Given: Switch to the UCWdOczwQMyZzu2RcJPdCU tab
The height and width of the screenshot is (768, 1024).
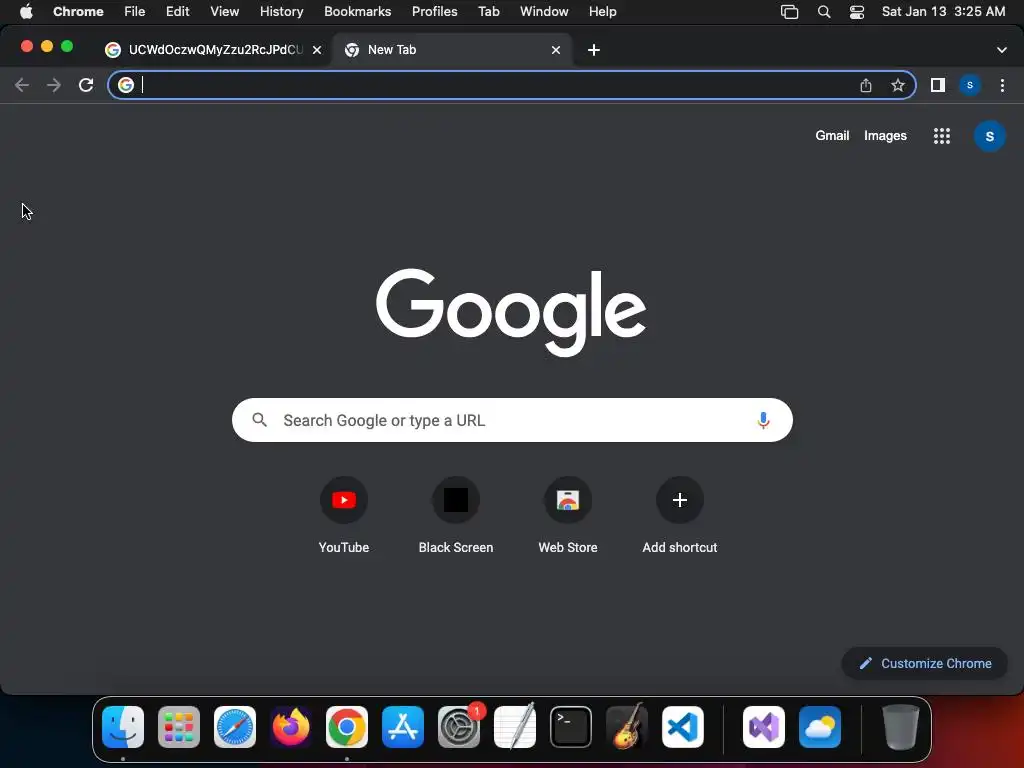Looking at the screenshot, I should (213, 50).
